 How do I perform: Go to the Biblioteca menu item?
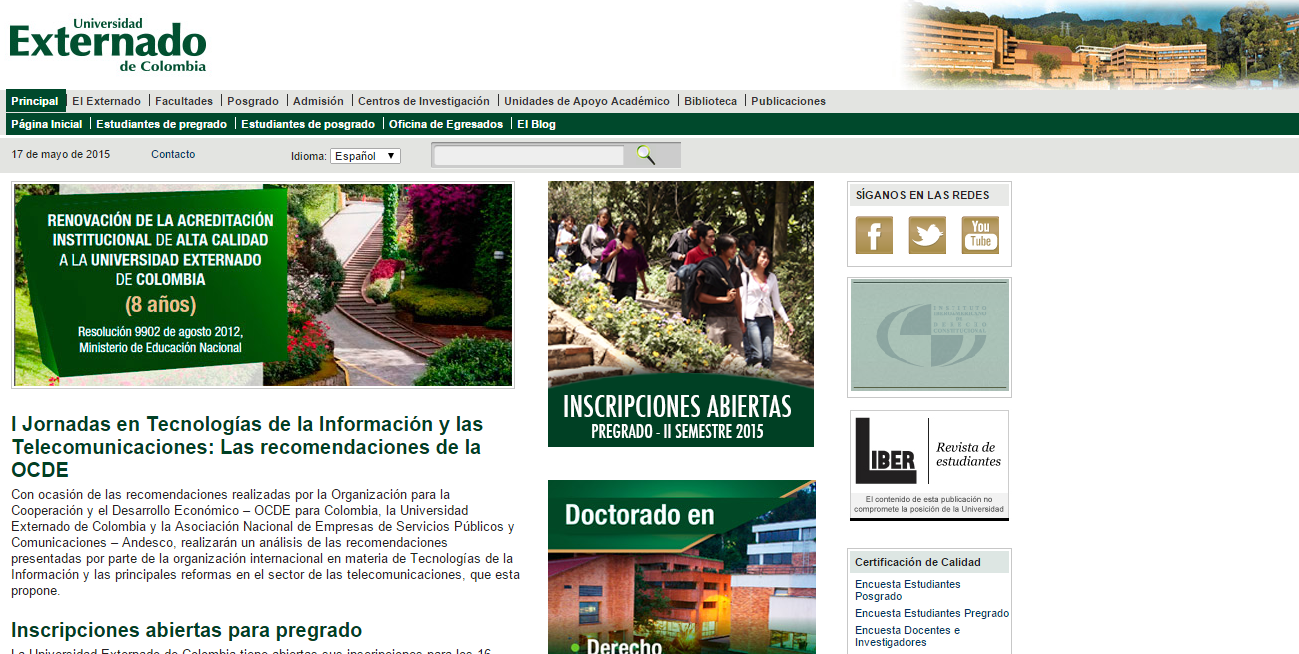click(710, 101)
